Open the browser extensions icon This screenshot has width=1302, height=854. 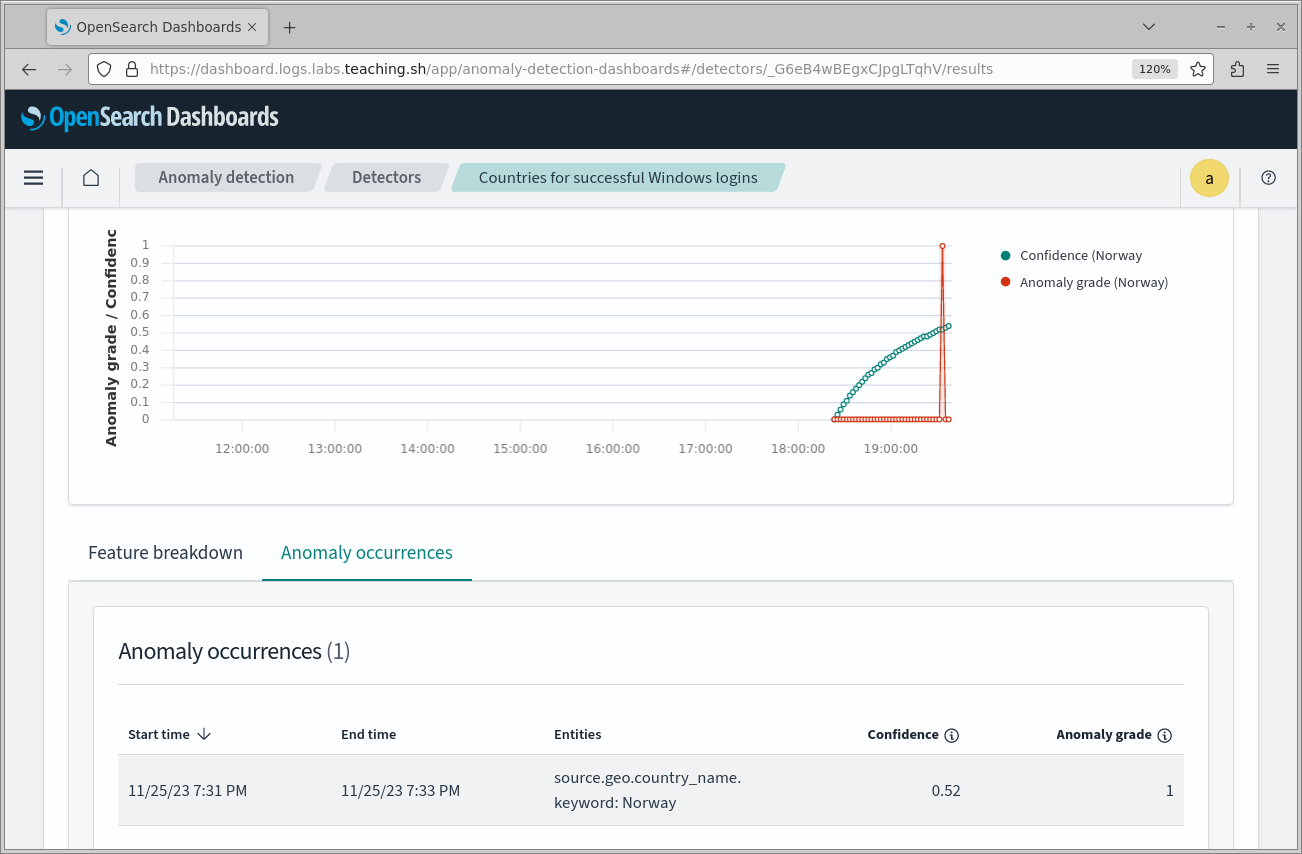(1237, 69)
